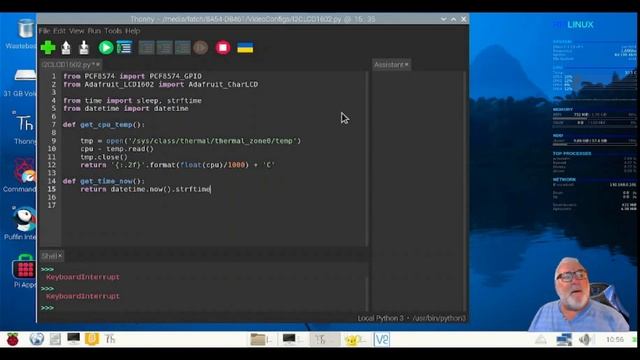
Task: Open the Run menu in Thonny
Action: click(x=94, y=31)
